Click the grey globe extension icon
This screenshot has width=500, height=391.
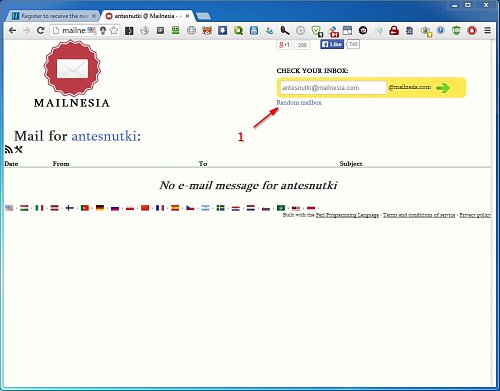coord(191,31)
